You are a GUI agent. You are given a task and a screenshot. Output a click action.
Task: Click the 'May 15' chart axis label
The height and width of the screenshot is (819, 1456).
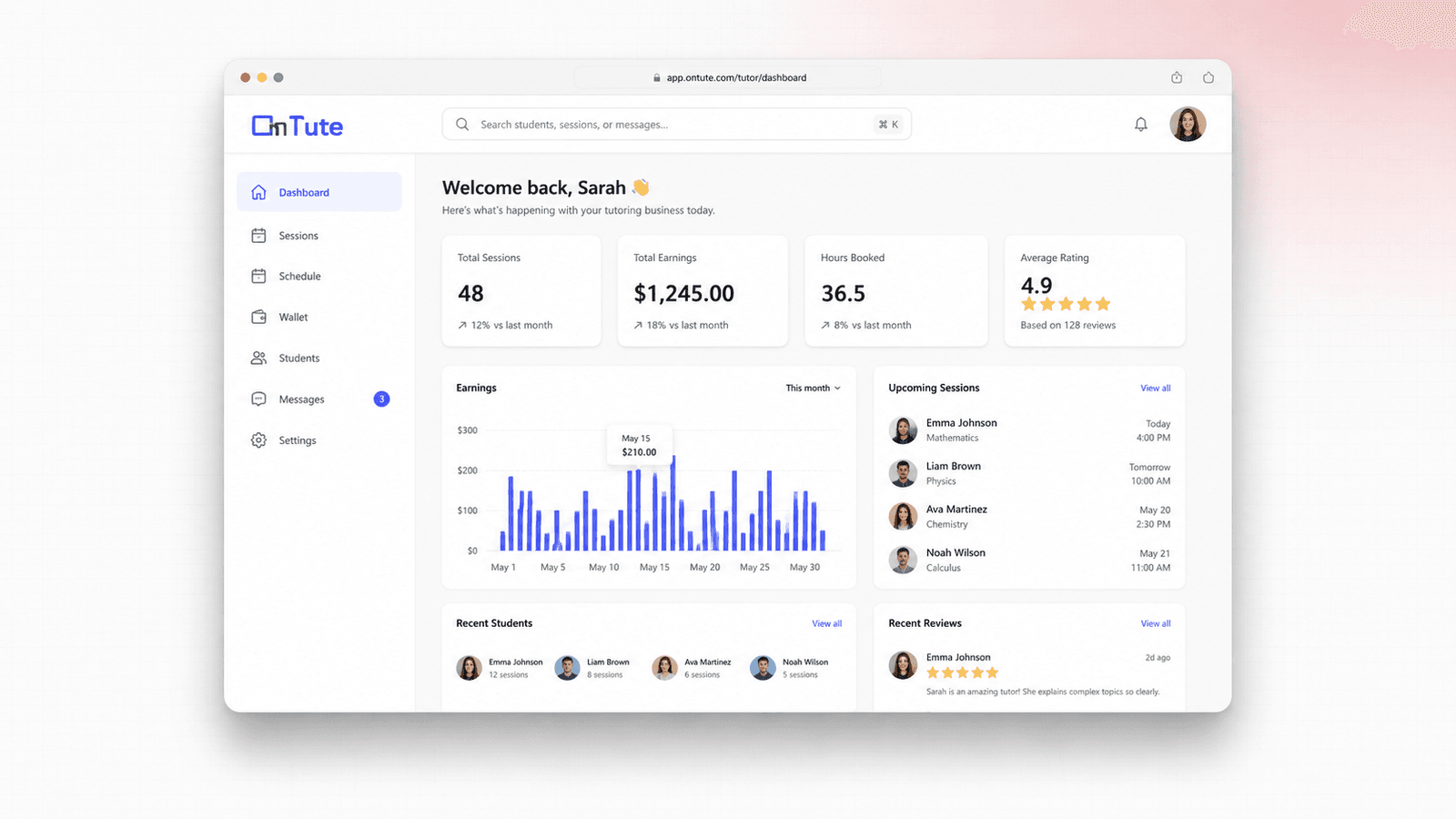tap(654, 567)
